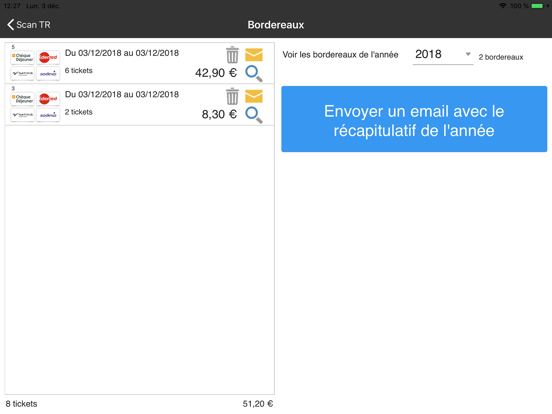
Task: Open the year 2018 dropdown
Action: (443, 55)
